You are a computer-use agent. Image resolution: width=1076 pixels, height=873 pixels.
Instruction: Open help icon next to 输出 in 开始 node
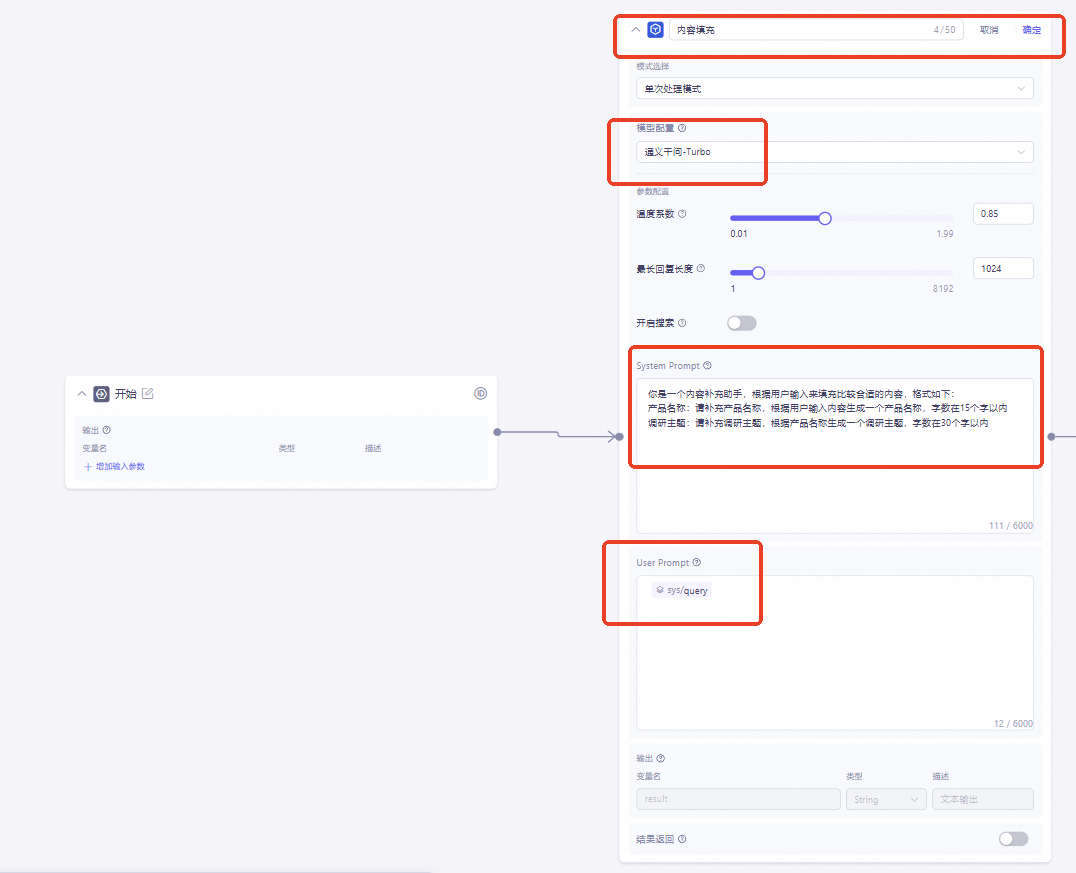(106, 430)
